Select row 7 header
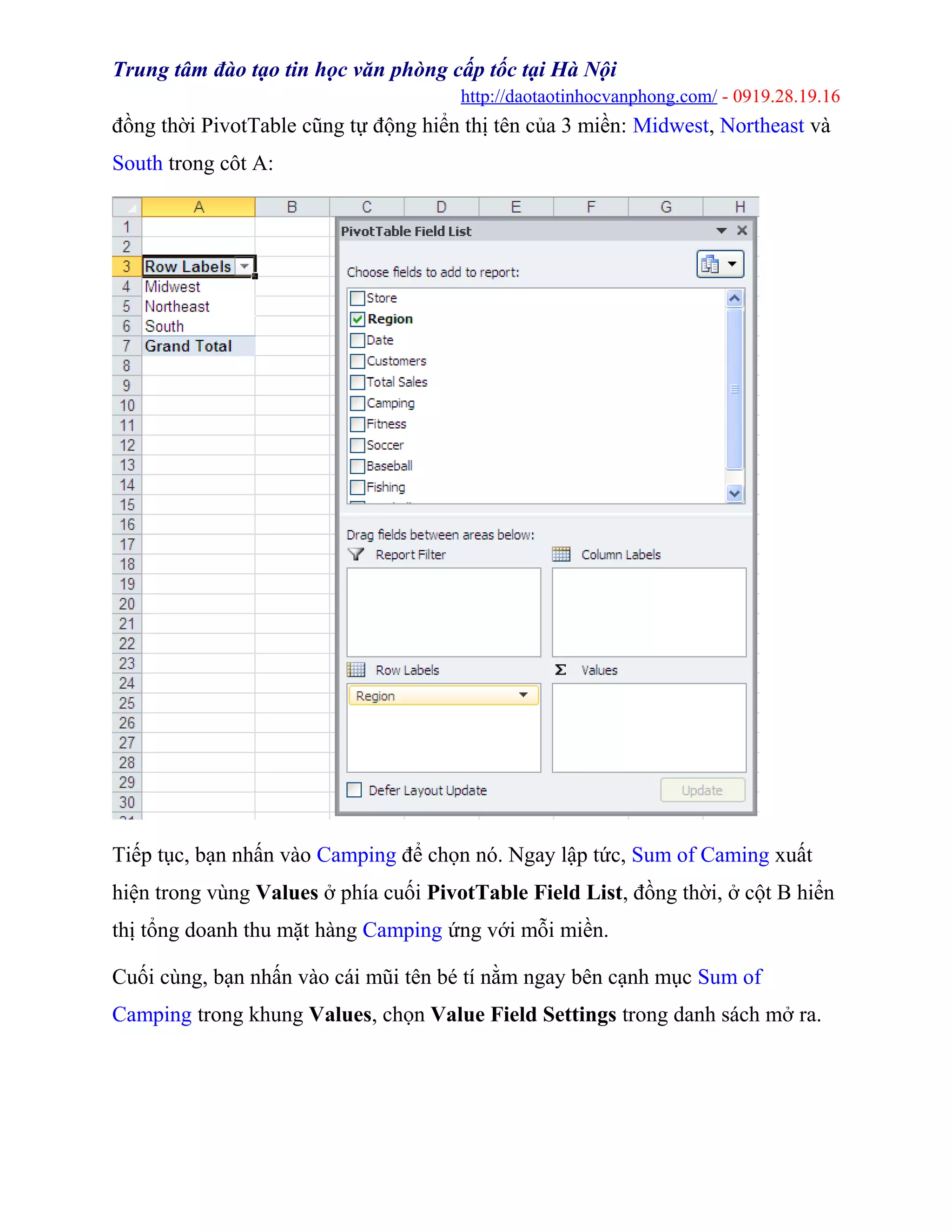 [x=126, y=346]
